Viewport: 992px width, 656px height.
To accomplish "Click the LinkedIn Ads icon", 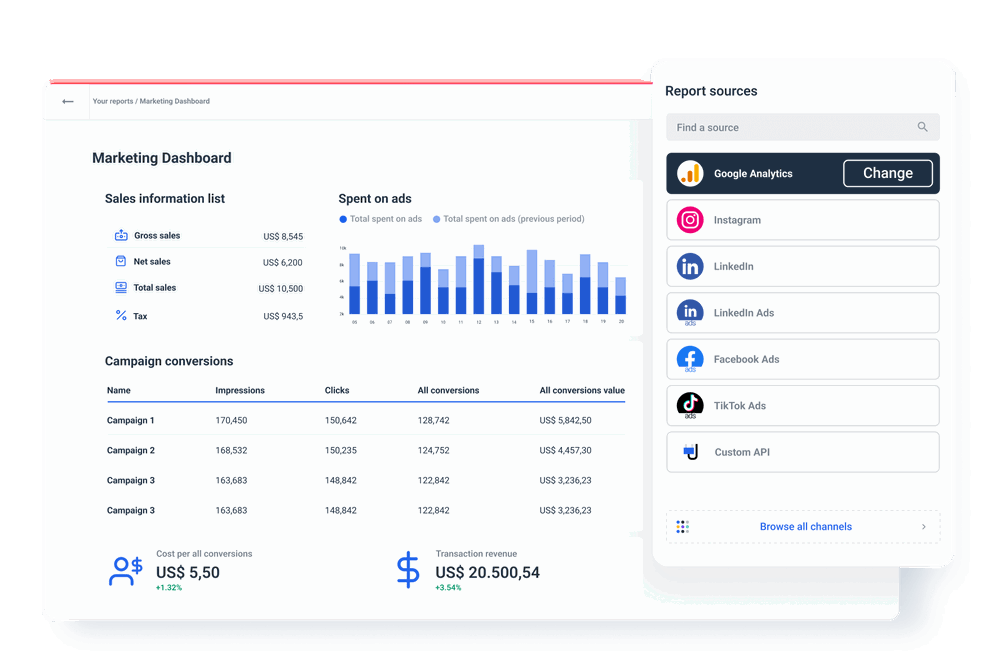I will [690, 312].
